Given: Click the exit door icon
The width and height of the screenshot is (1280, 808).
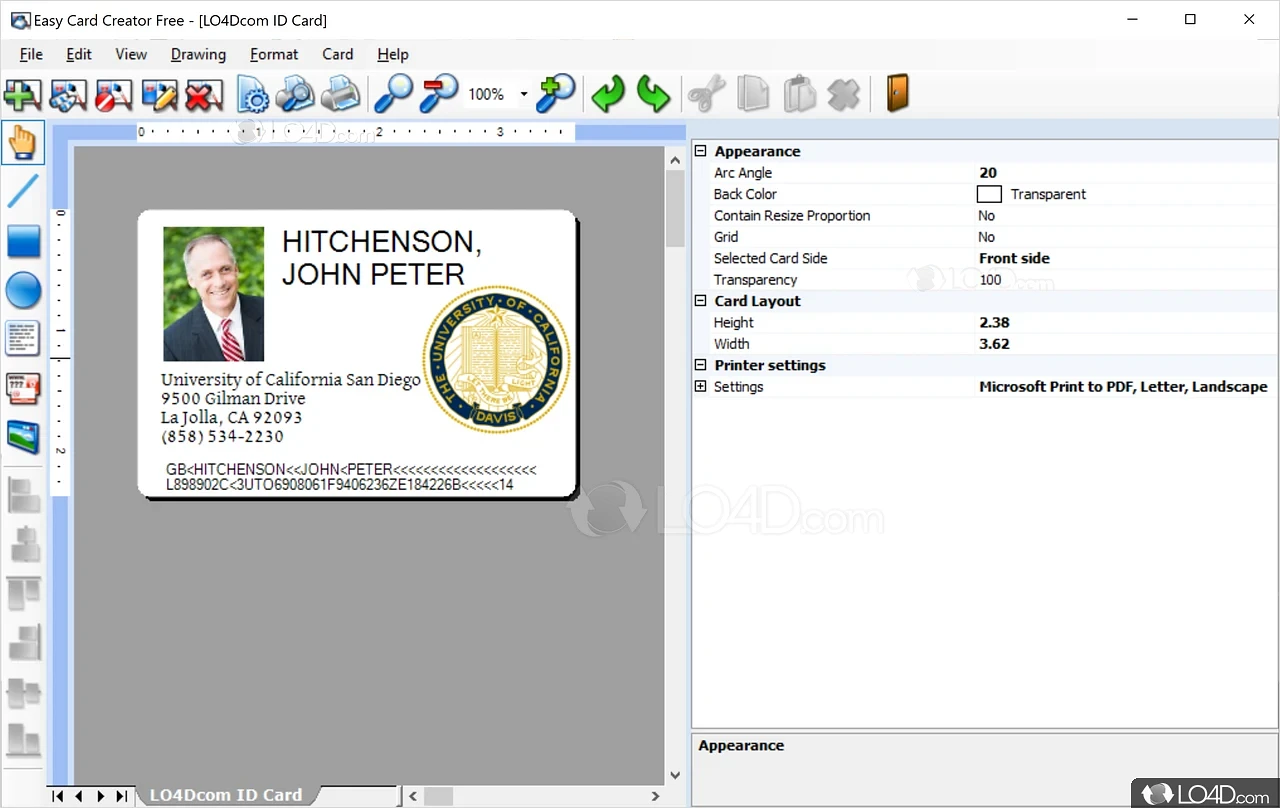Looking at the screenshot, I should [897, 95].
